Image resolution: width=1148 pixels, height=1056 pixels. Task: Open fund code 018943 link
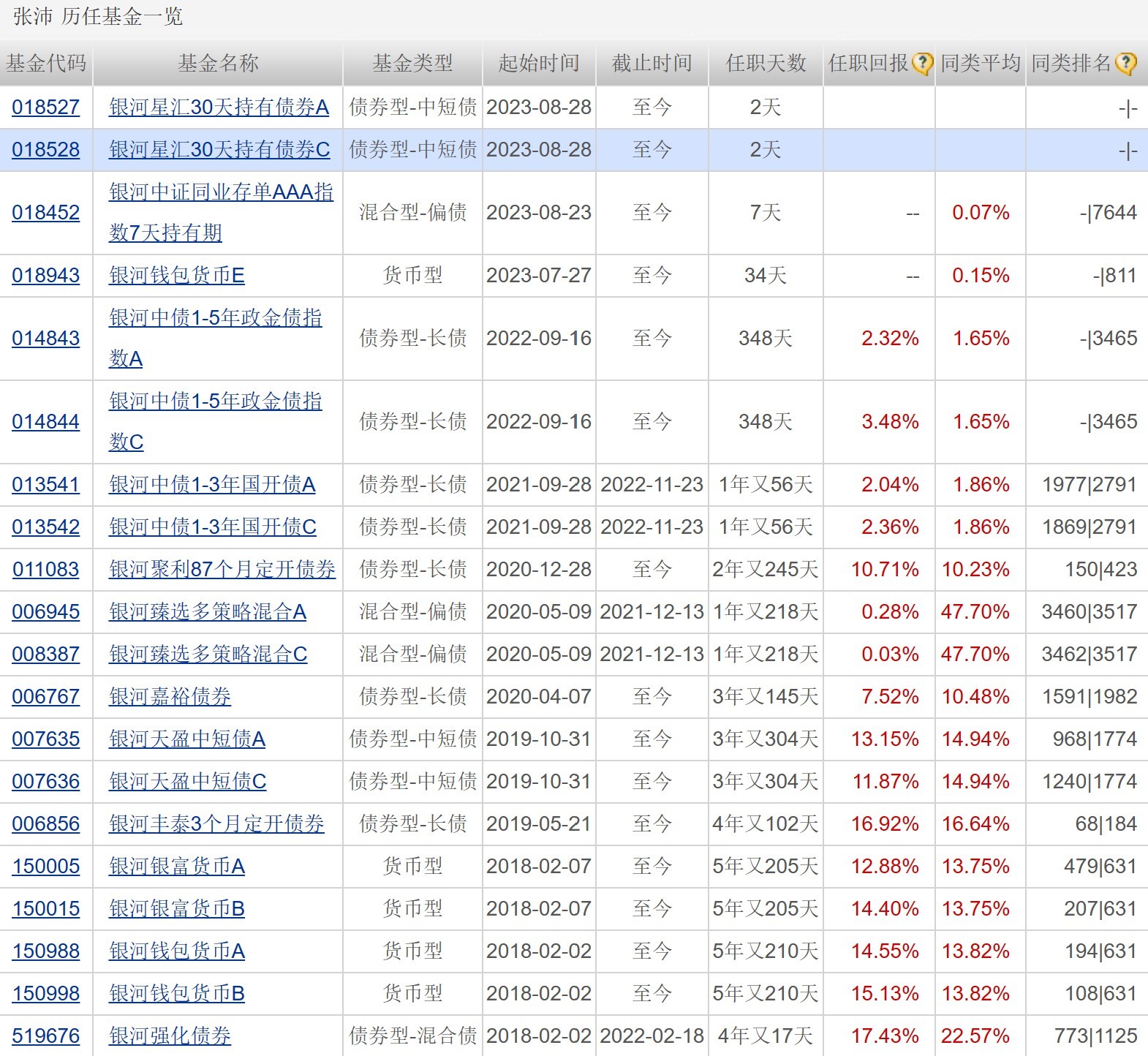[x=45, y=276]
